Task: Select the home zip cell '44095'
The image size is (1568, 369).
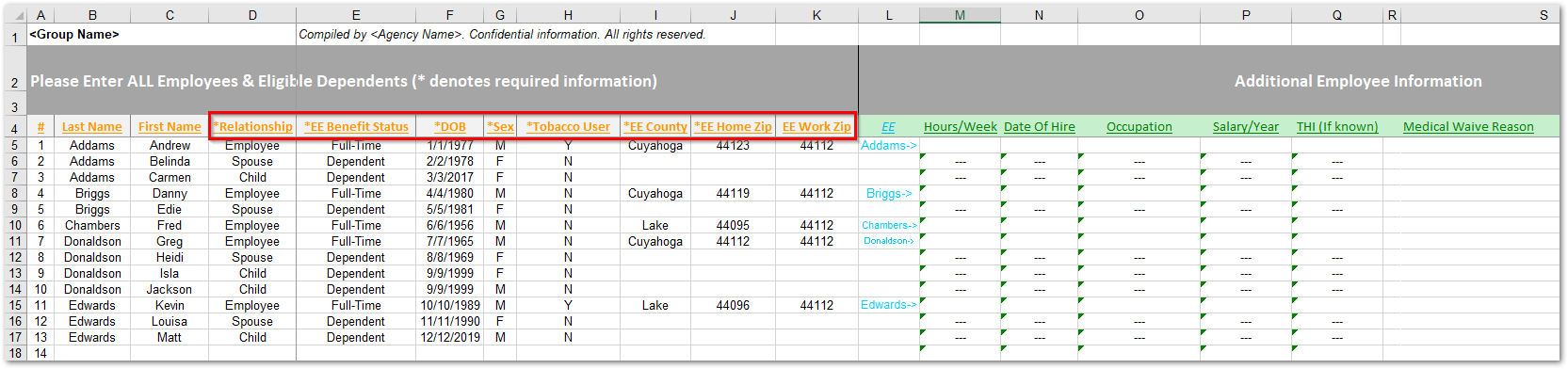Action: click(x=733, y=225)
